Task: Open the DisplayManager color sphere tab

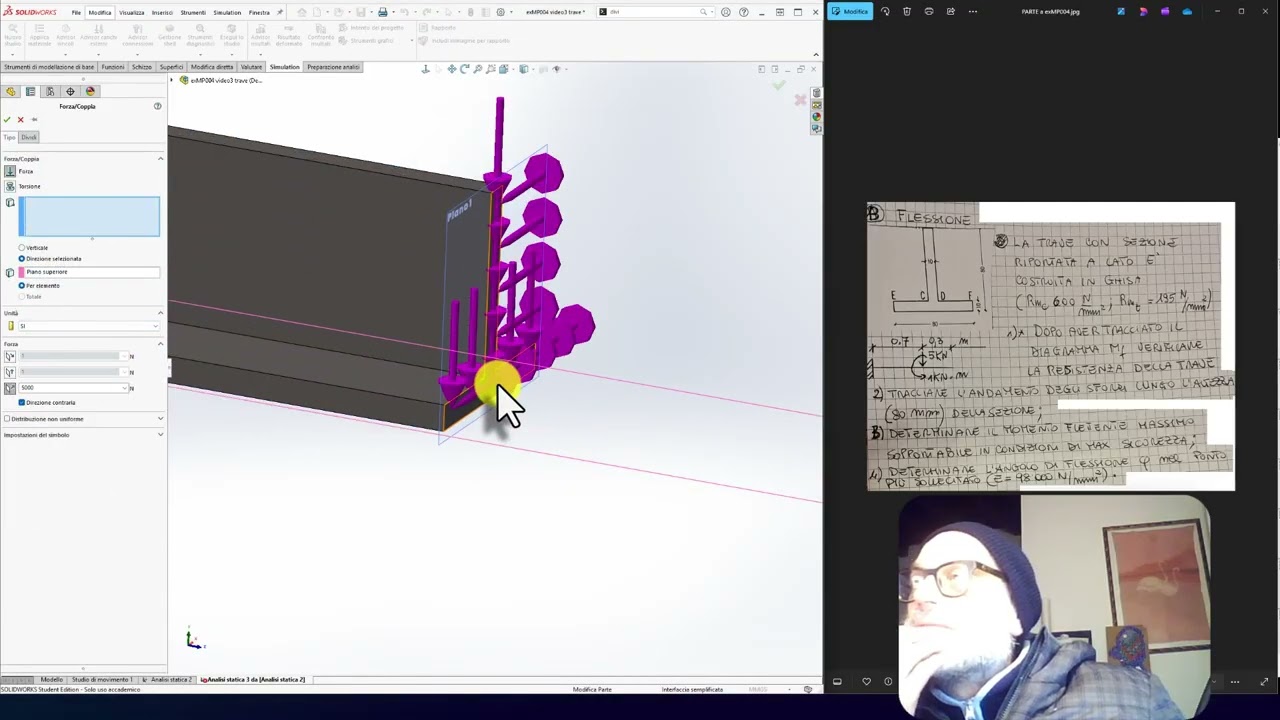Action: pos(90,91)
